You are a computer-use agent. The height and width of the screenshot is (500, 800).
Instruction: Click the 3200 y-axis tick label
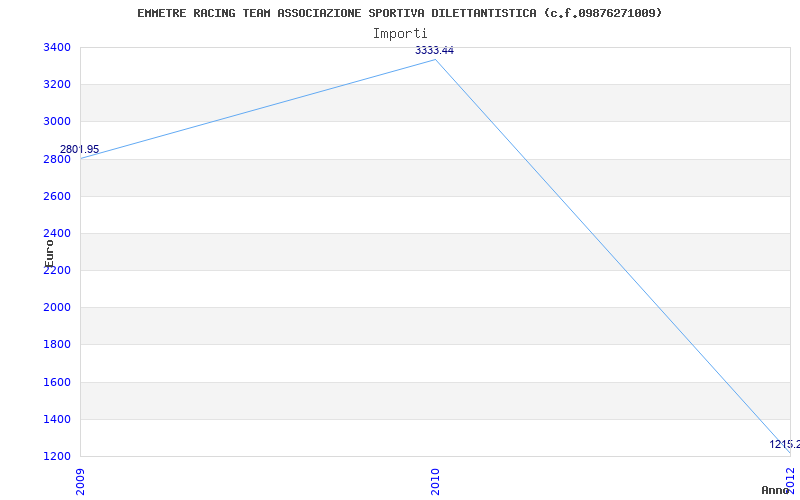[x=55, y=85]
